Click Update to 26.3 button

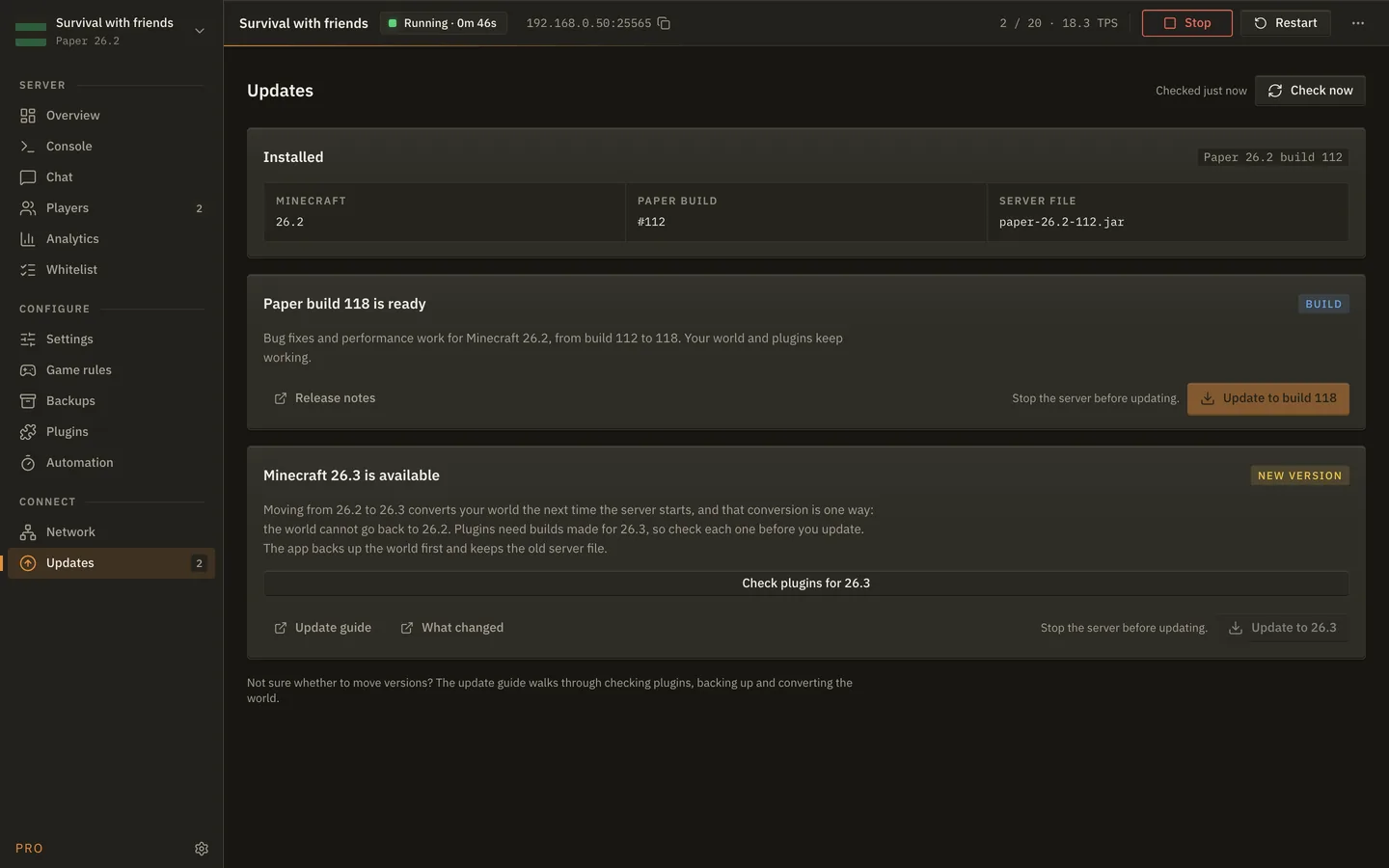pos(1283,628)
